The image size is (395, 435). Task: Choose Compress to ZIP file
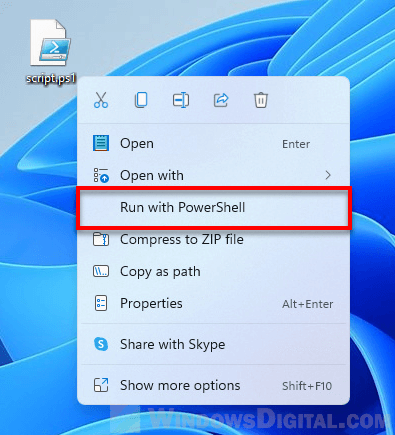click(x=213, y=239)
